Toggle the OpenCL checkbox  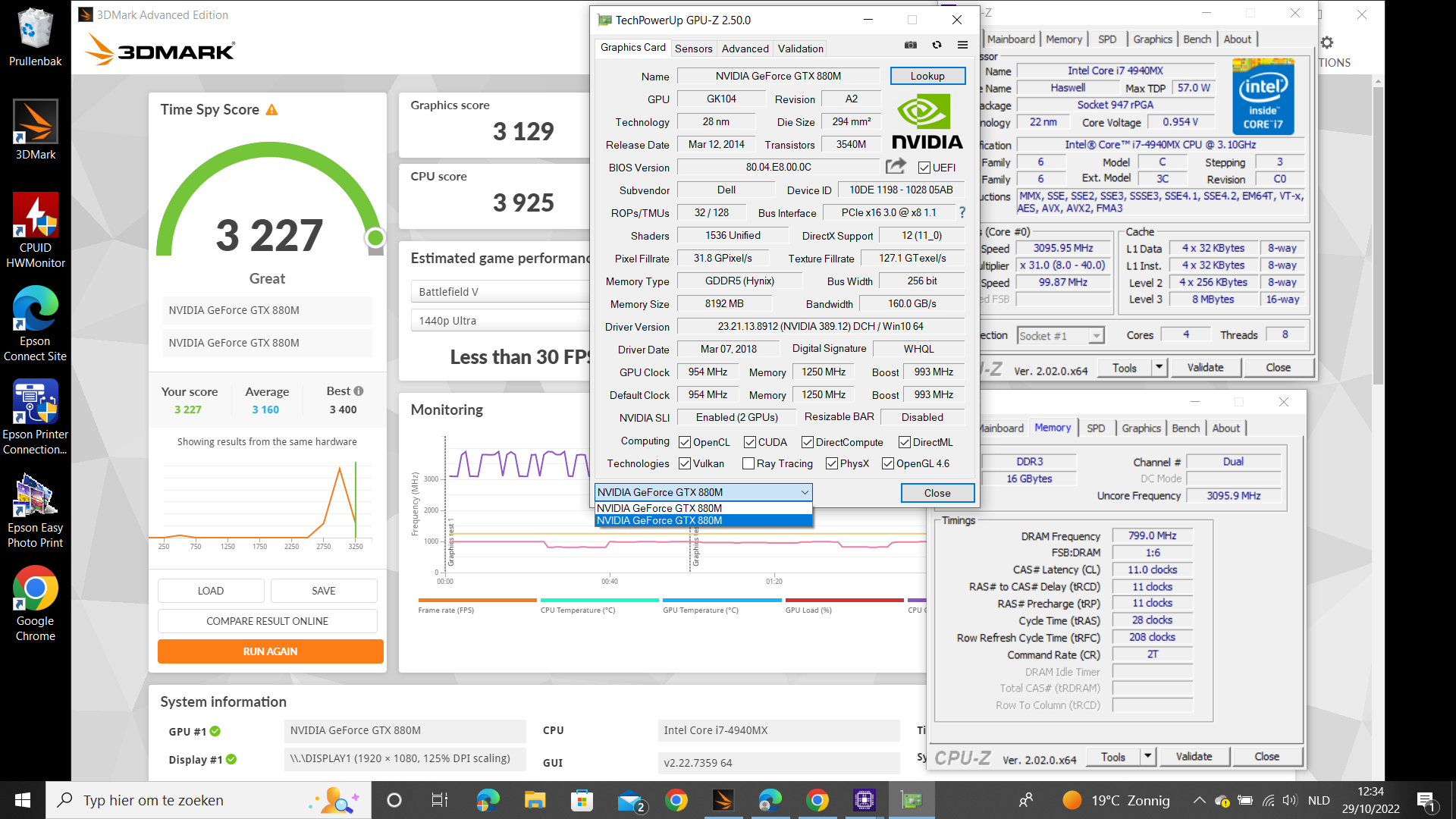click(x=685, y=442)
